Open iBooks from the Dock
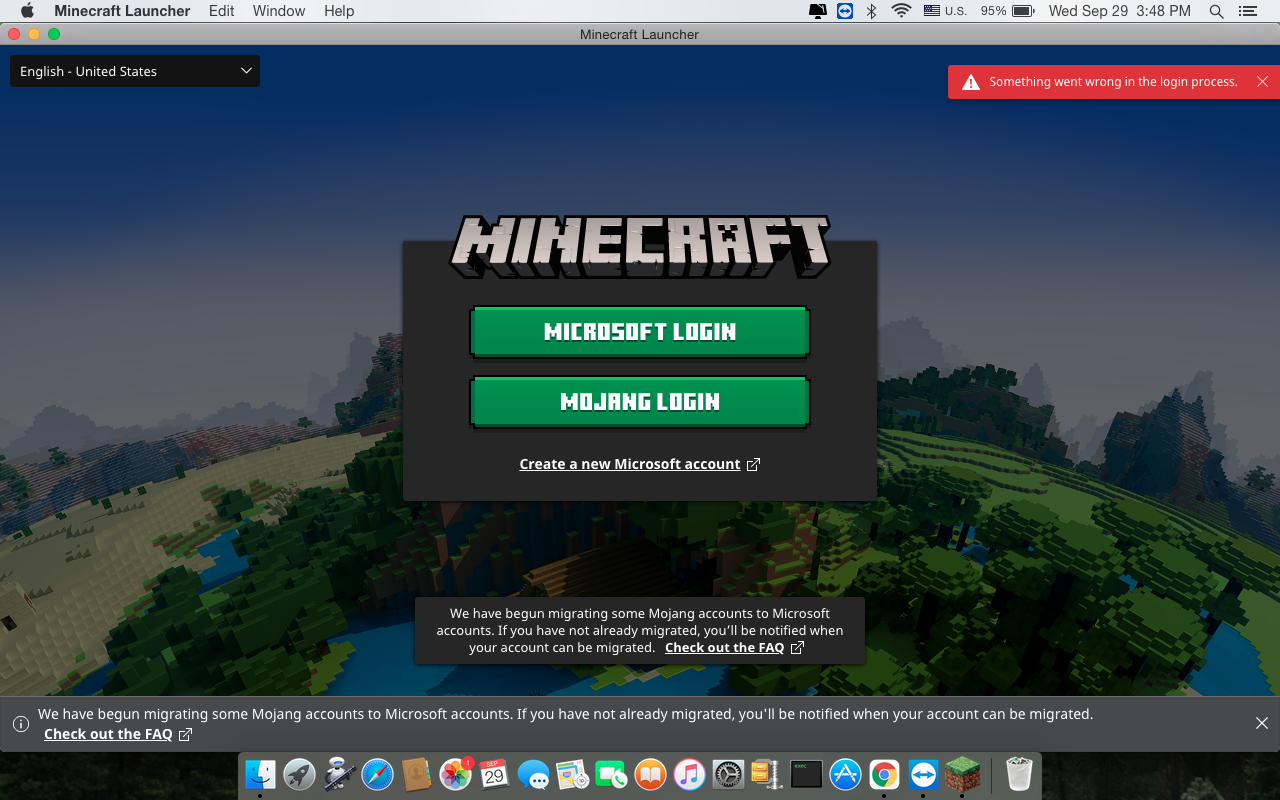Image resolution: width=1280 pixels, height=800 pixels. (650, 774)
